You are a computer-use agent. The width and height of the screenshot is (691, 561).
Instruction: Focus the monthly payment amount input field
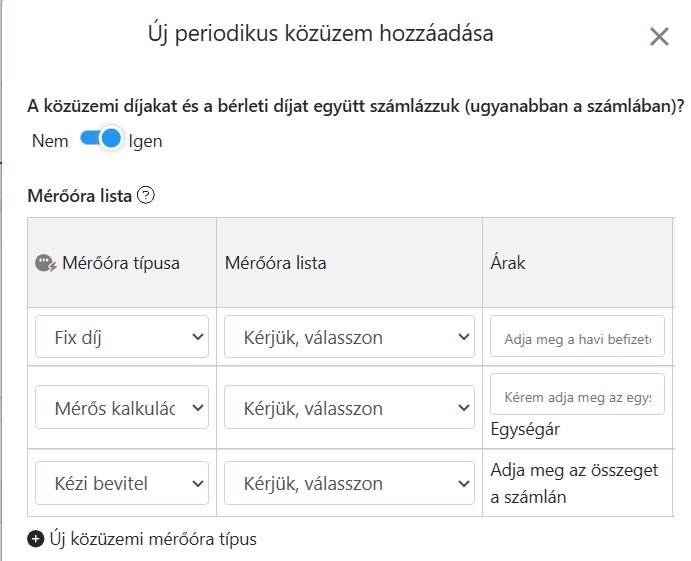click(x=577, y=337)
